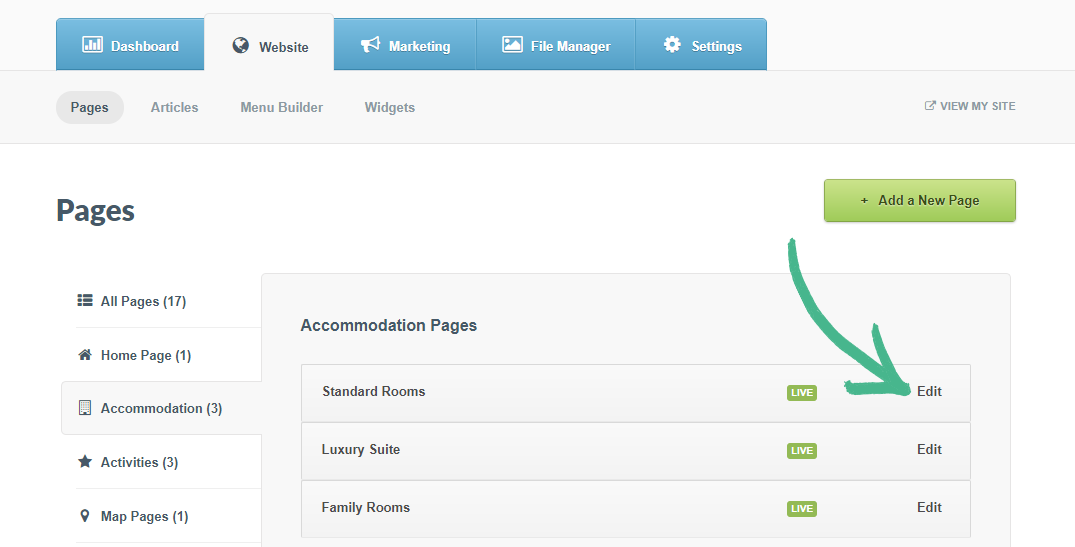Click the Settings gear icon
This screenshot has height=547, width=1075.
tap(672, 45)
